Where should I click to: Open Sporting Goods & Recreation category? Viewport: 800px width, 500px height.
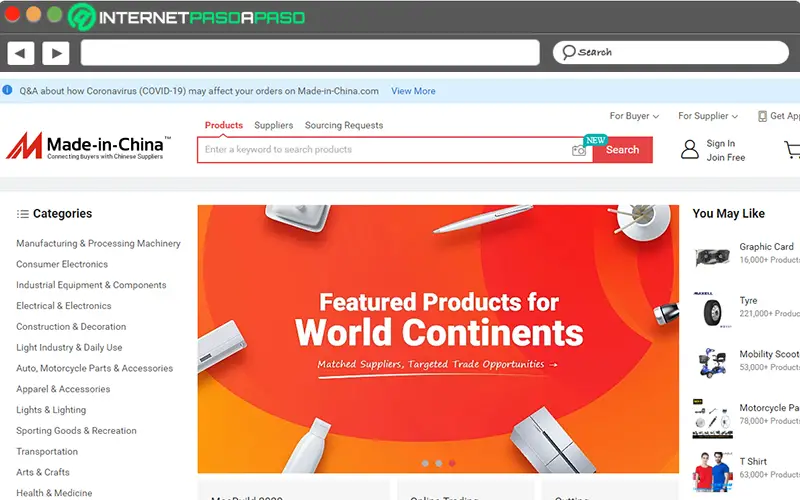(x=77, y=431)
